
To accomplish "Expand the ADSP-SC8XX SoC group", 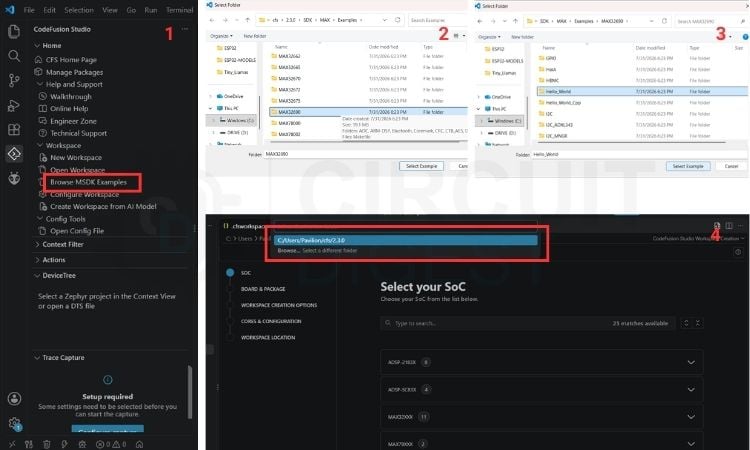I will [541, 389].
